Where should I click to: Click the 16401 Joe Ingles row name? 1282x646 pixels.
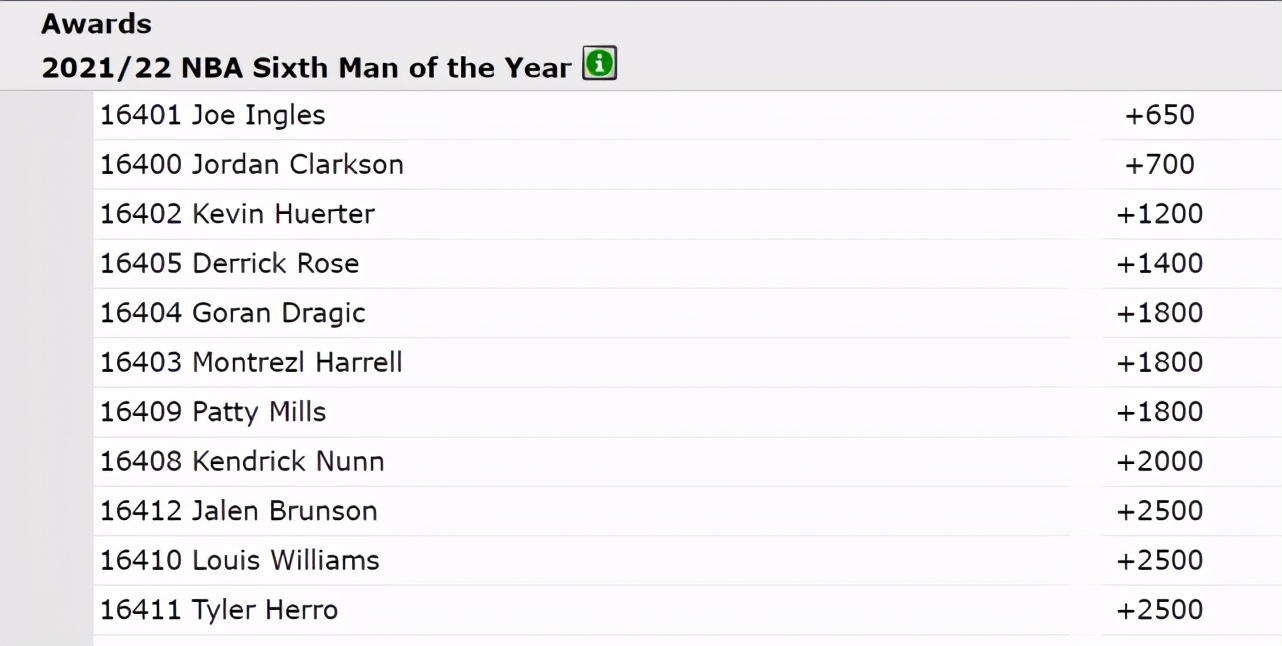[x=213, y=116]
